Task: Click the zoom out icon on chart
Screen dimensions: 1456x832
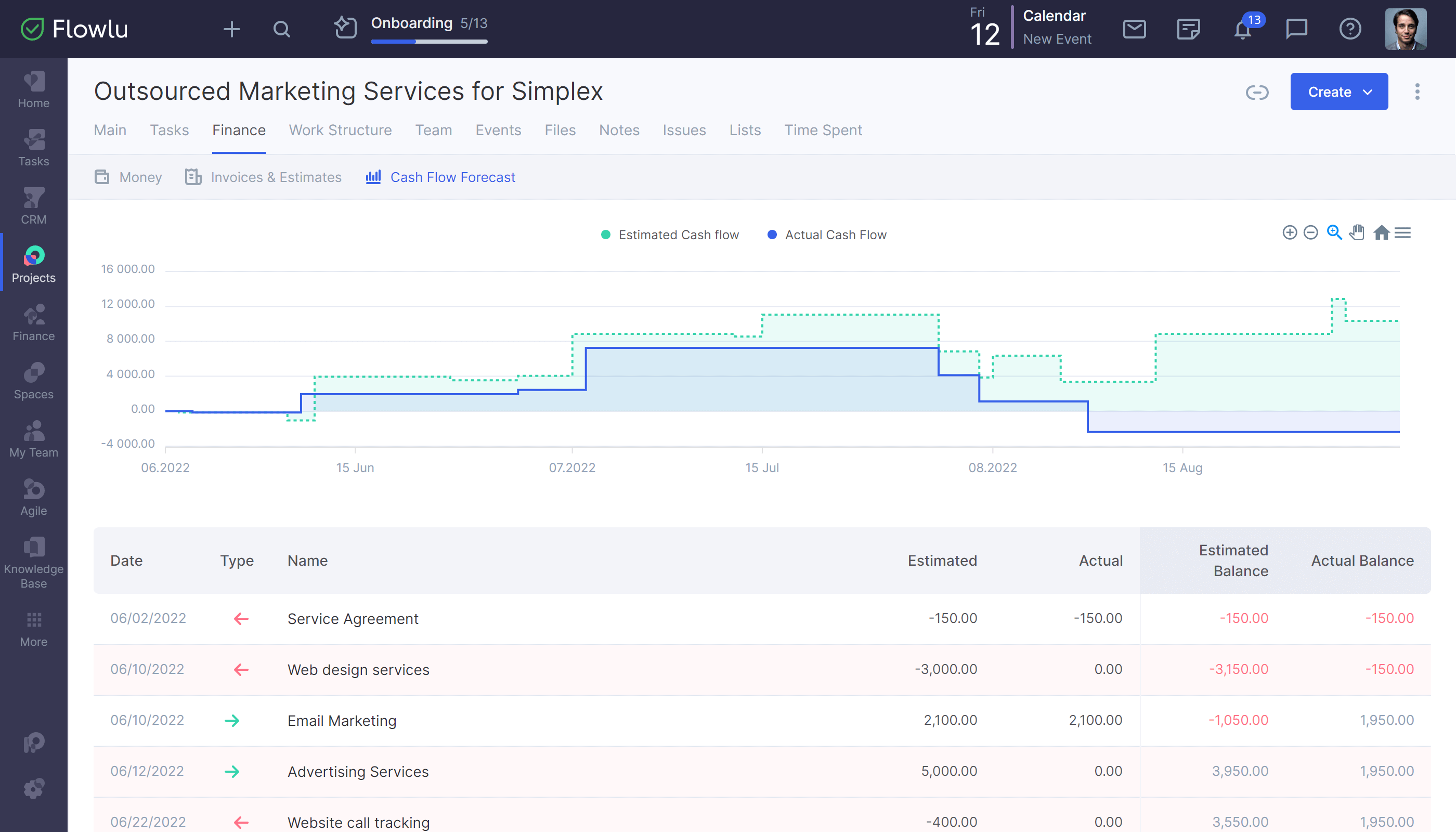Action: tap(1311, 234)
